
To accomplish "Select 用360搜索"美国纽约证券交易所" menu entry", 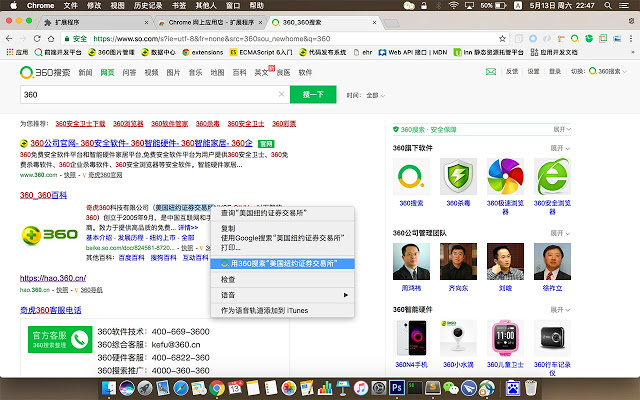I will click(x=282, y=263).
